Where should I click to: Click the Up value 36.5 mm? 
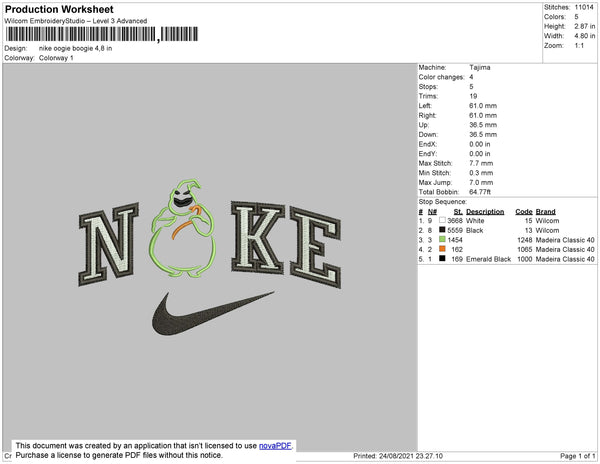tap(483, 125)
